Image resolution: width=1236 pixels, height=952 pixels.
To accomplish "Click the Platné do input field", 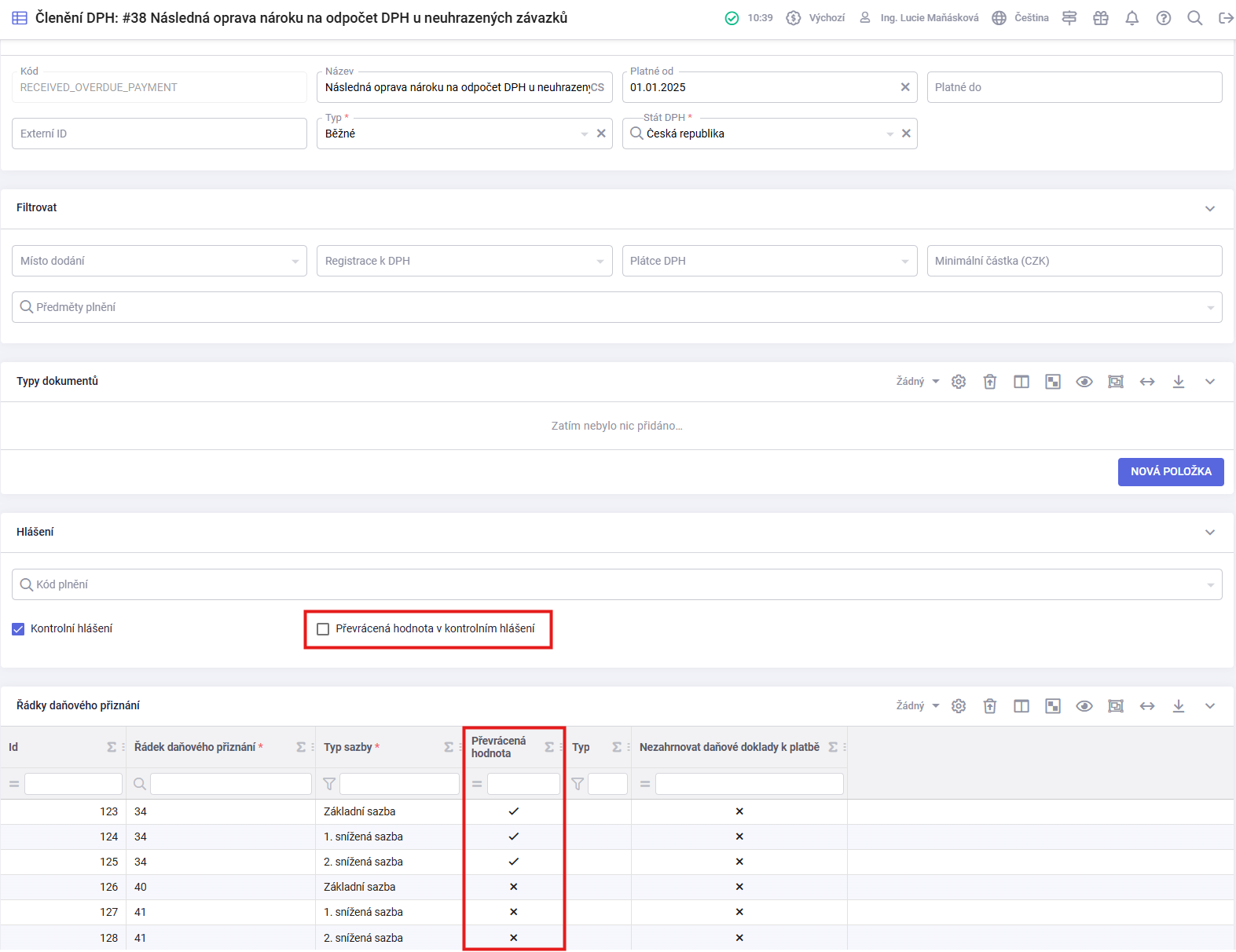I will 1074,87.
